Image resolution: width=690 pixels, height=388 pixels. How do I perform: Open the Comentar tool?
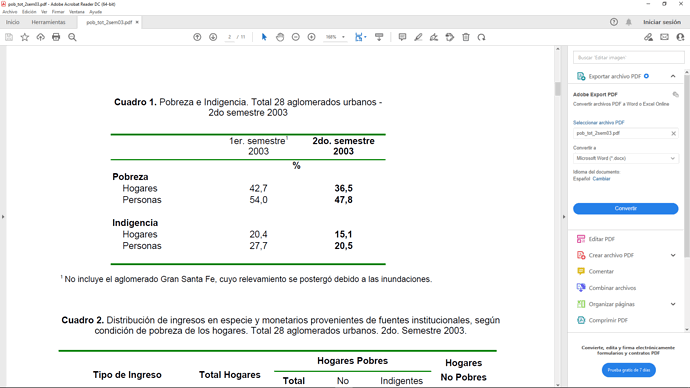pos(601,271)
